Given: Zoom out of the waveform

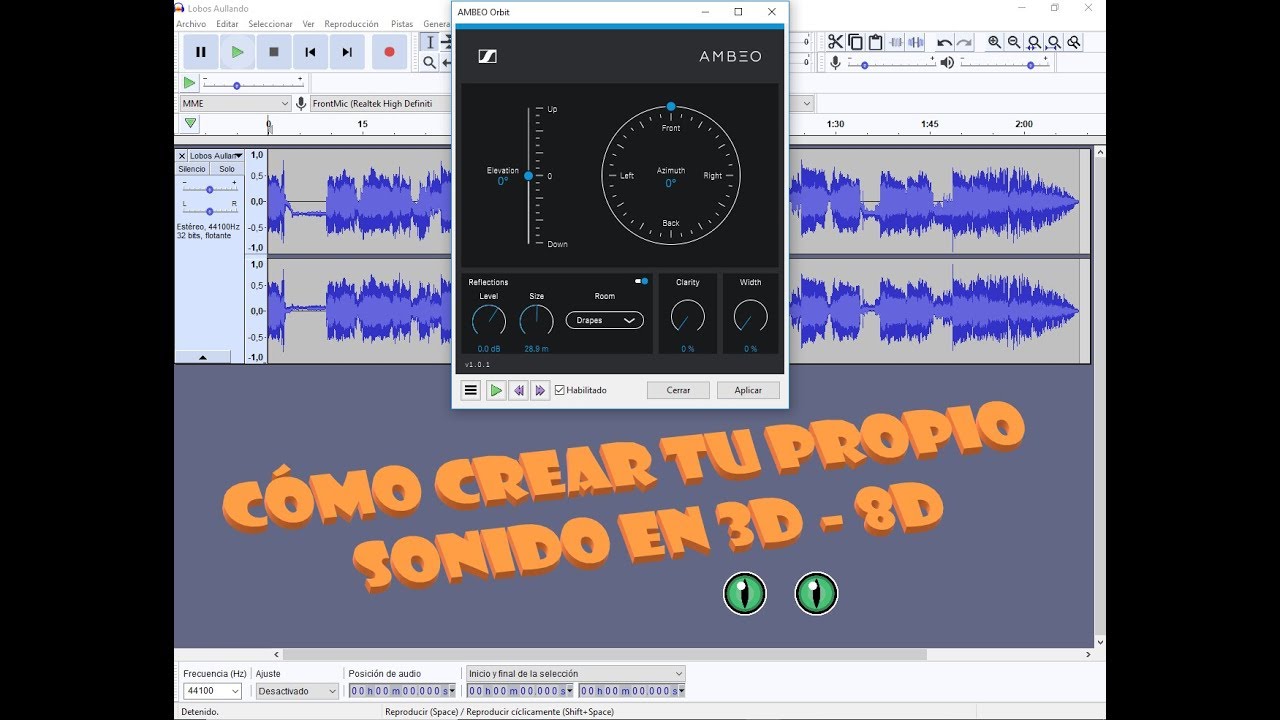Looking at the screenshot, I should (x=1014, y=42).
